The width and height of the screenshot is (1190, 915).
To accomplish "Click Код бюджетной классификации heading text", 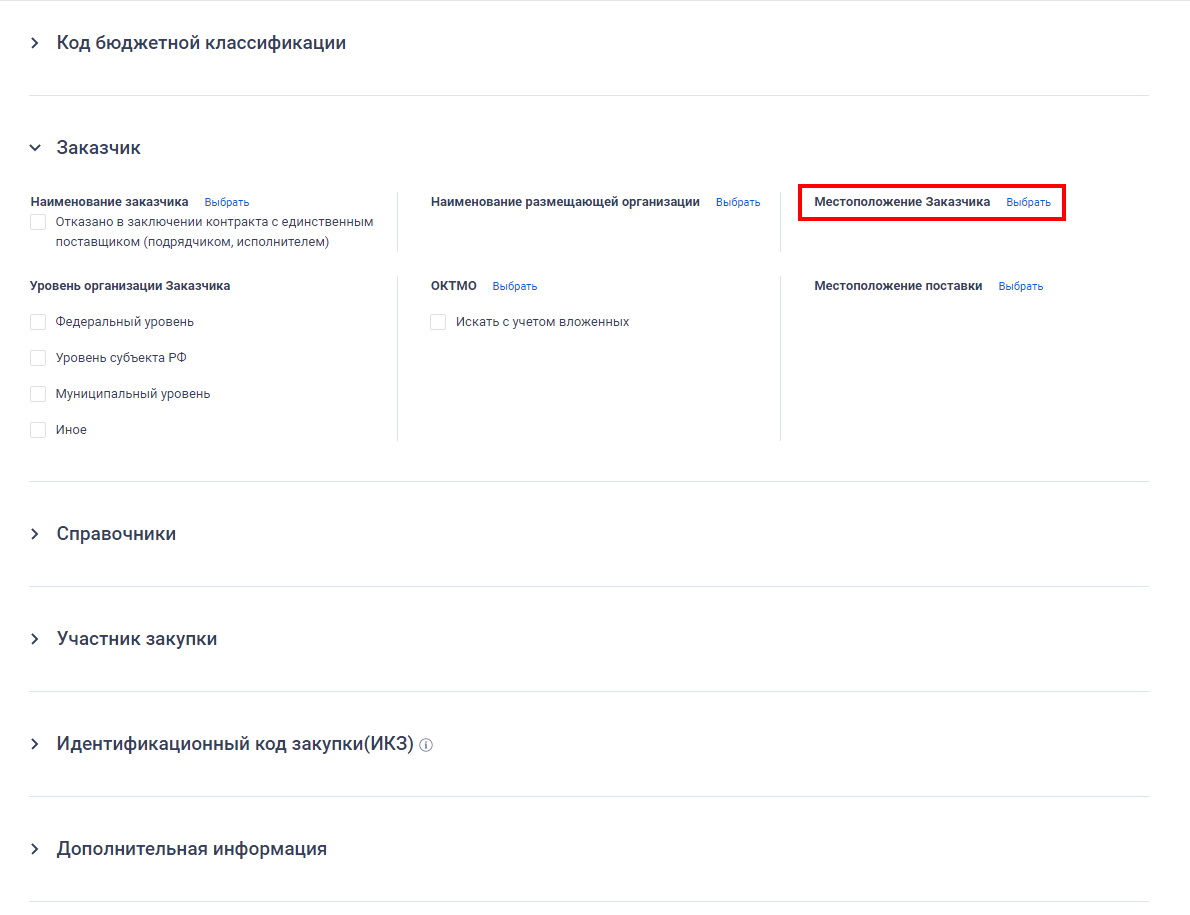I will click(x=201, y=43).
